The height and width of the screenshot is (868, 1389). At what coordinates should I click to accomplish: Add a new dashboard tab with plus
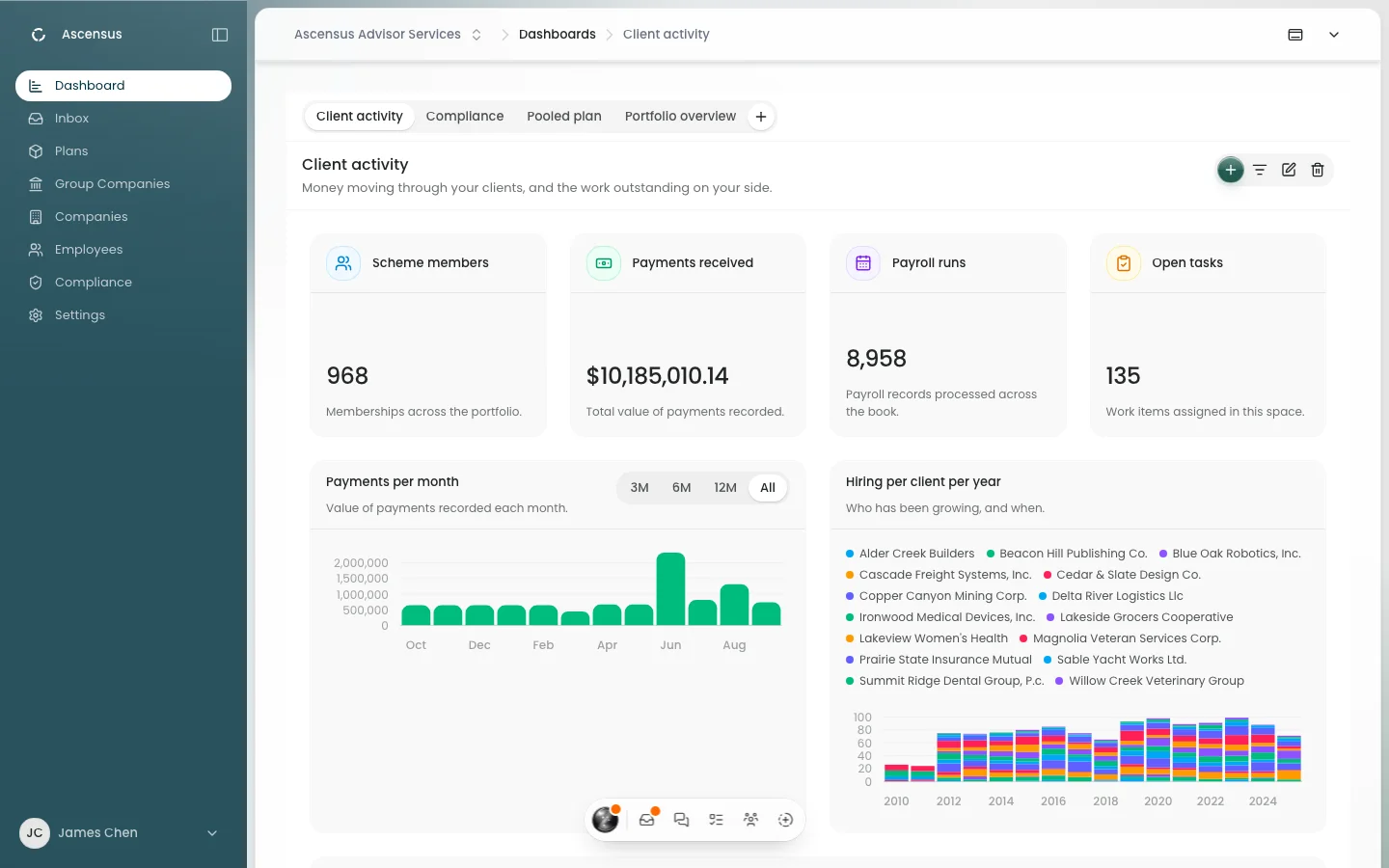tap(761, 117)
